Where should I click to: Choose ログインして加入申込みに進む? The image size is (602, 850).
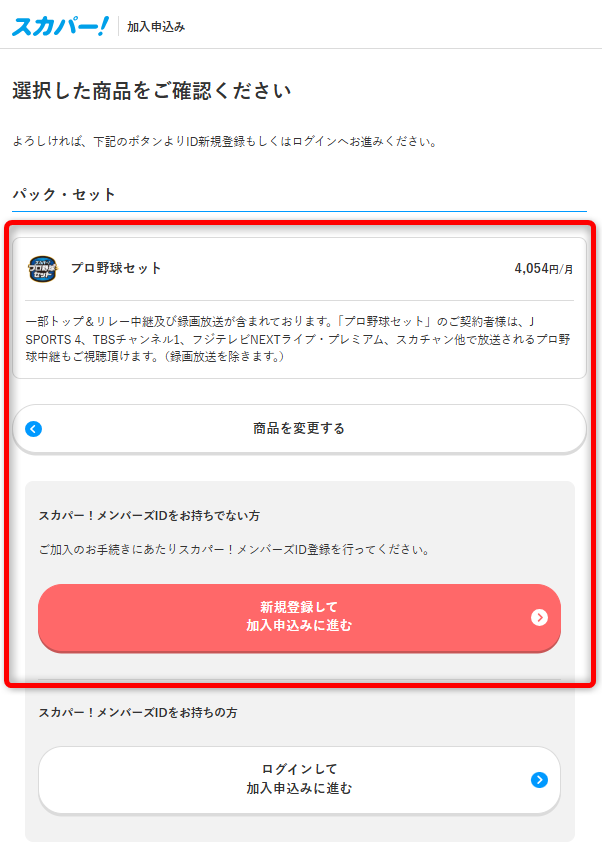pos(299,780)
